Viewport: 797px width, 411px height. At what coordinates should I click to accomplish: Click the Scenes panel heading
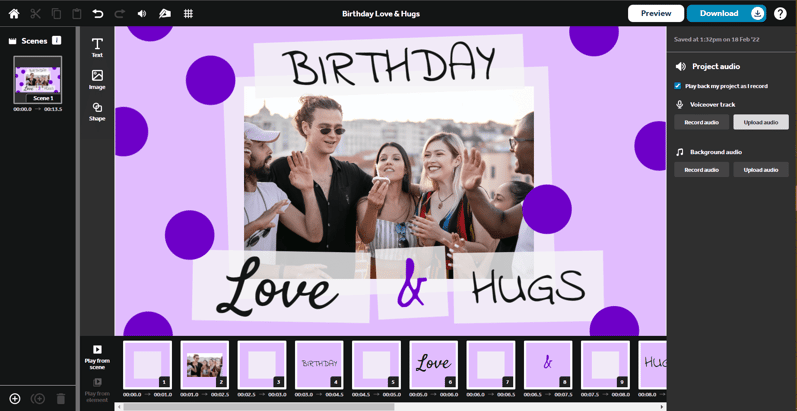pyautogui.click(x=34, y=41)
